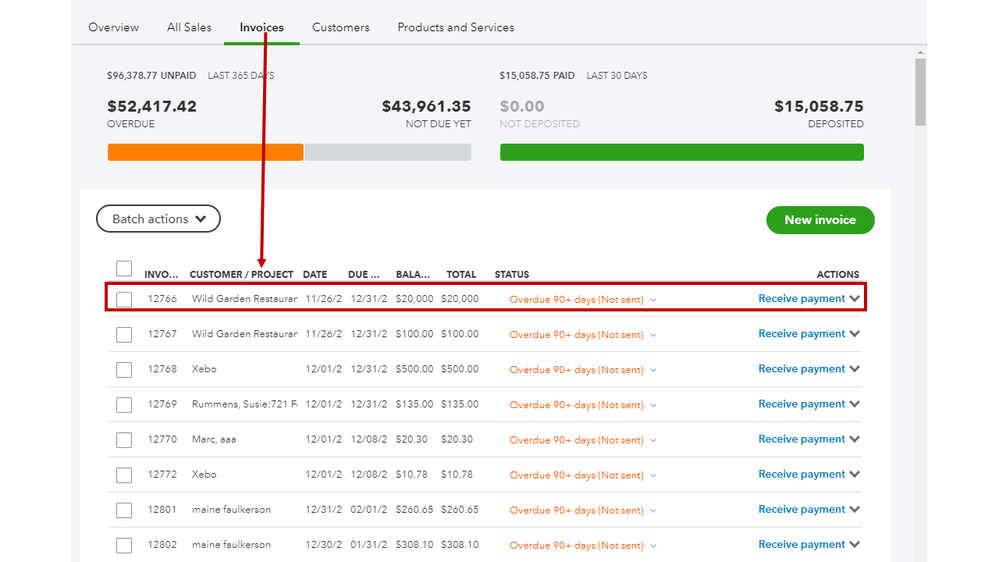Screen dimensions: 999x562
Task: Filter by the green Deposited bar
Action: [682, 152]
